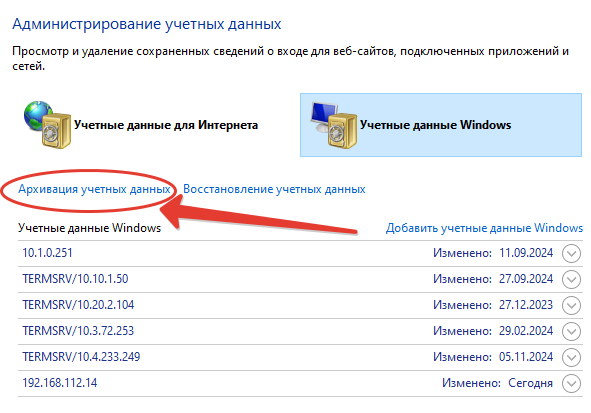Image resolution: width=591 pixels, height=413 pixels.
Task: Select Учетные данные Windows tab
Action: pyautogui.click(x=441, y=125)
